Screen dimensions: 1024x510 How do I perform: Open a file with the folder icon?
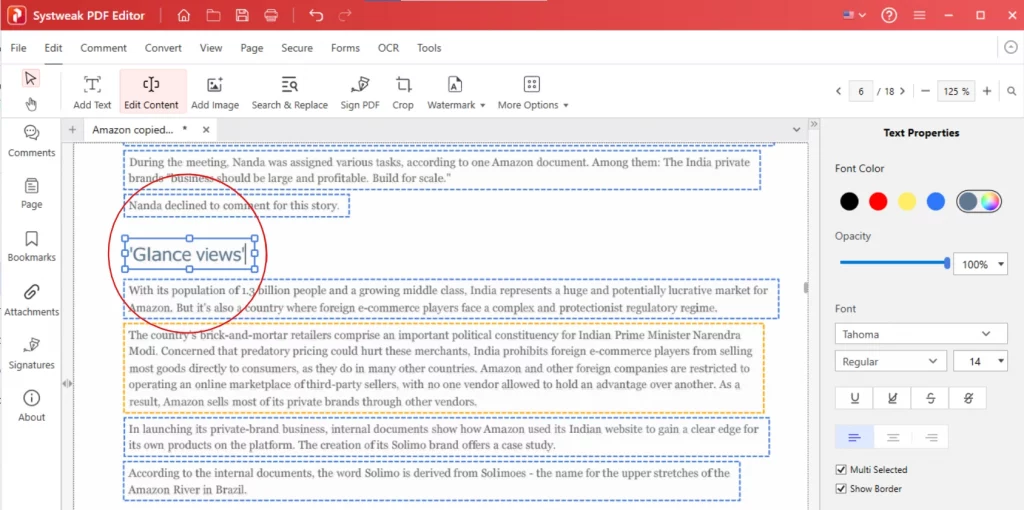pos(213,16)
